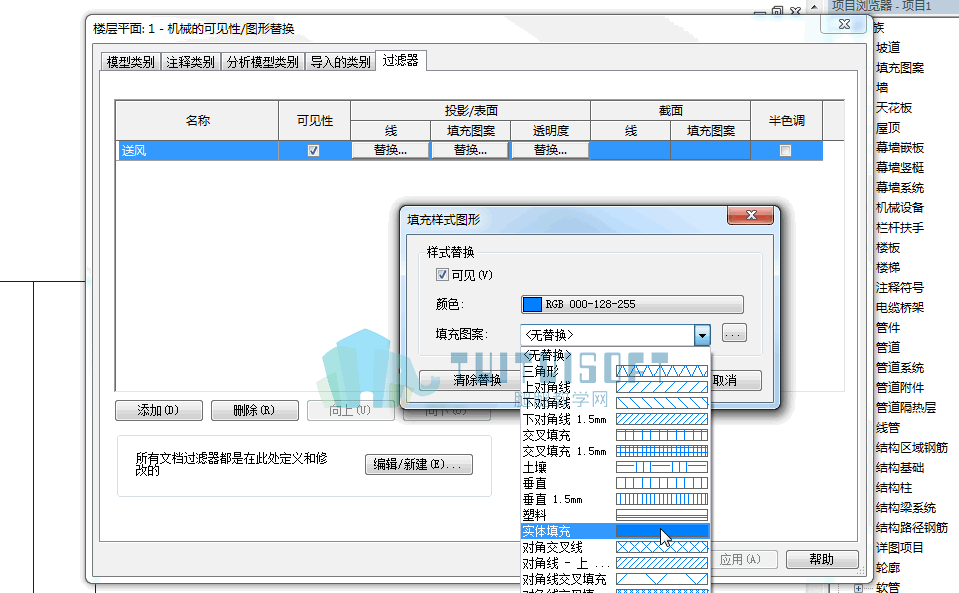Close the visibility/graphics override dialog
The image size is (959, 593).
[x=845, y=24]
